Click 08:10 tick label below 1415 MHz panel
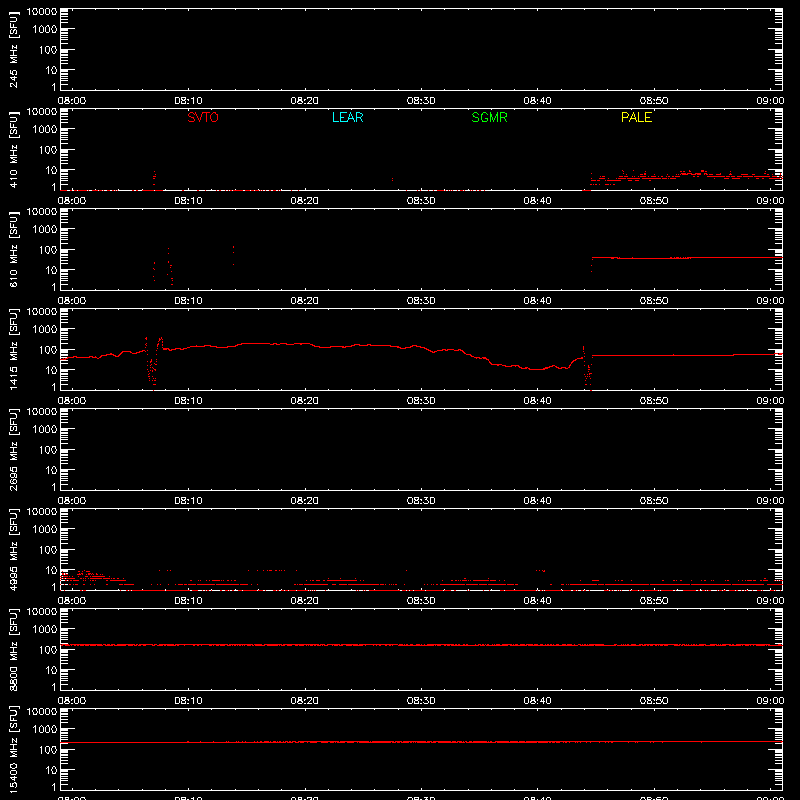 coord(188,401)
